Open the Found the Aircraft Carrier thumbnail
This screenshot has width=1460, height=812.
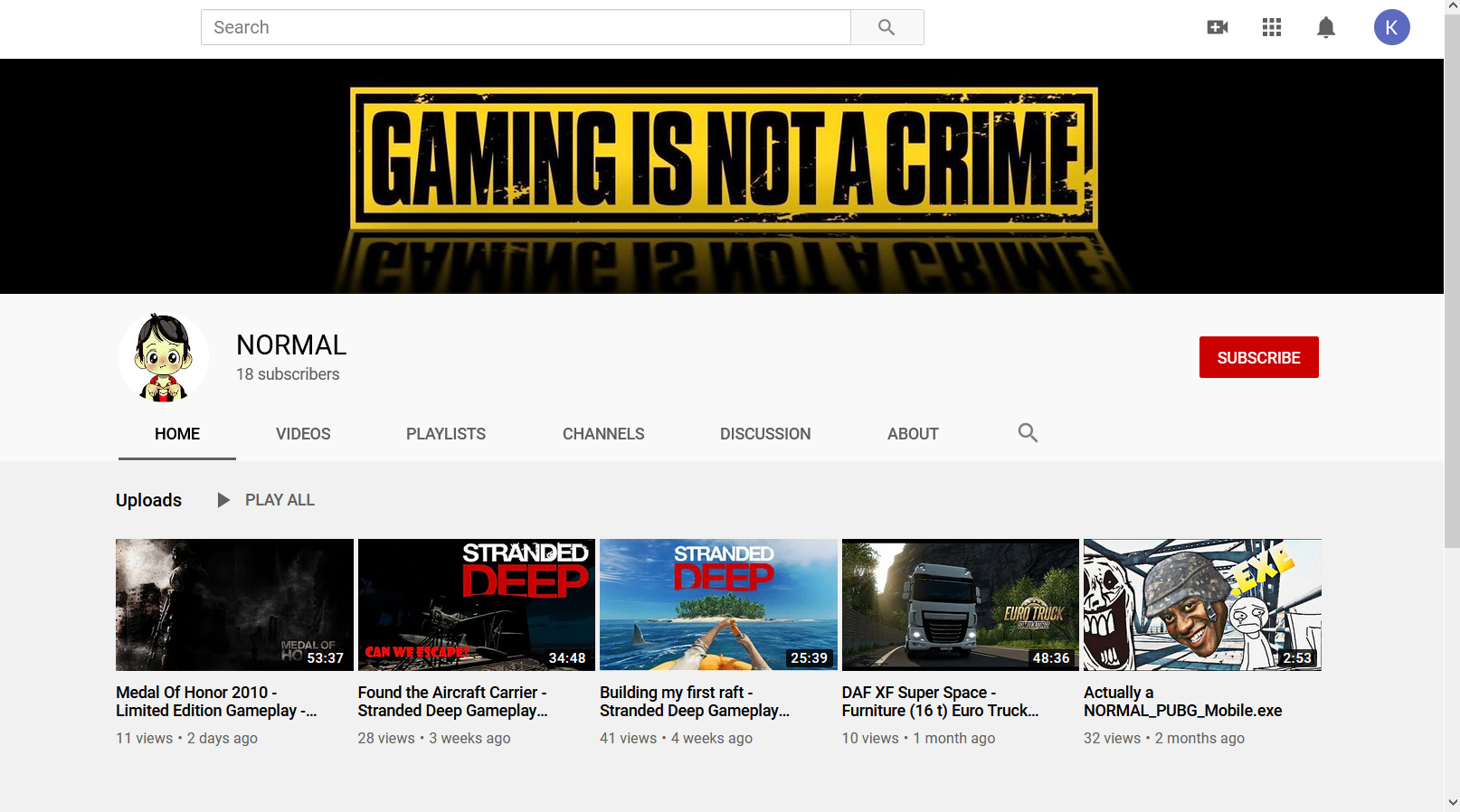(477, 605)
